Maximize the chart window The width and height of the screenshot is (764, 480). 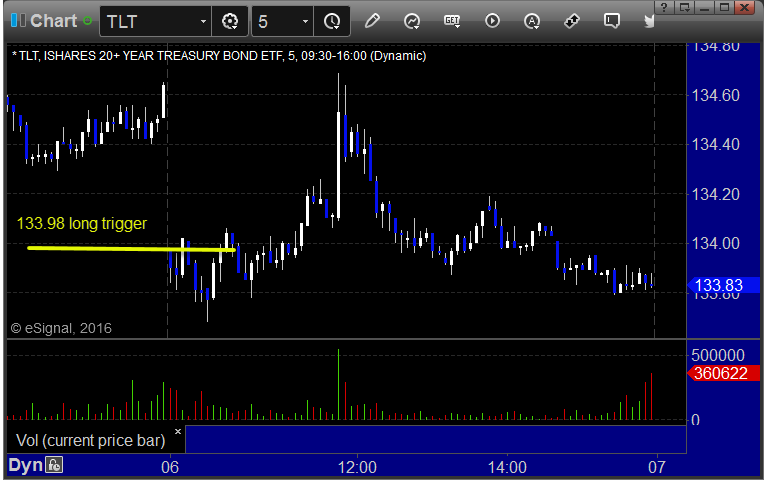725,7
